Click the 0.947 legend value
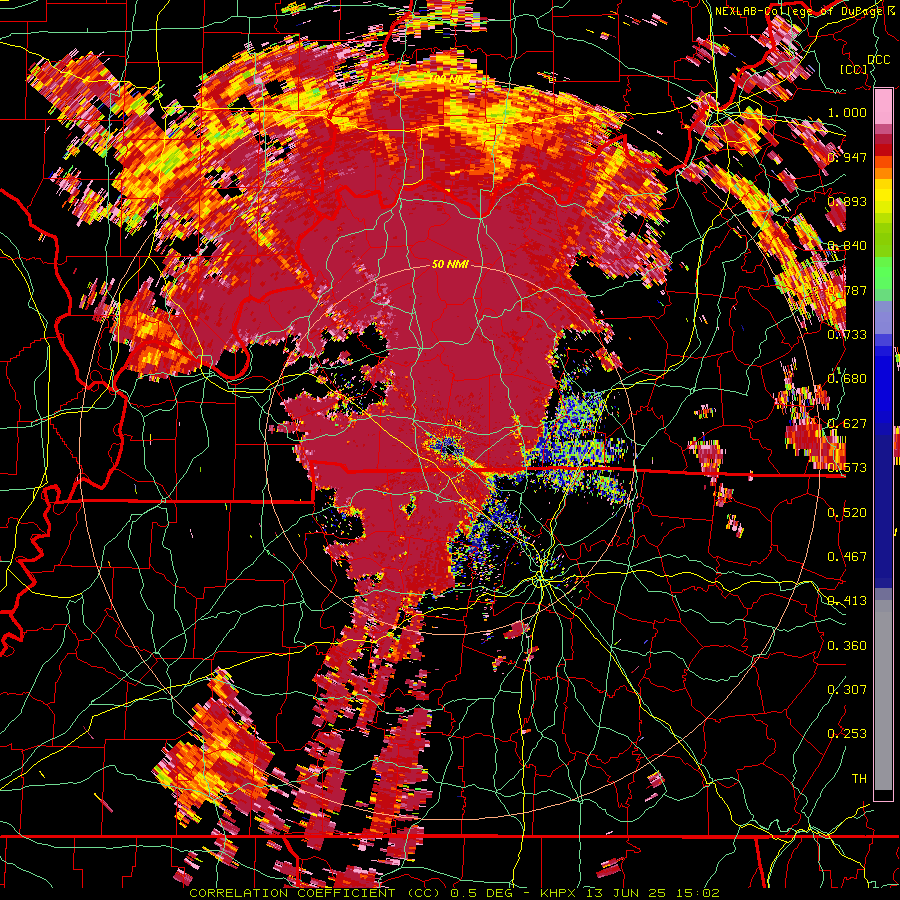 (847, 157)
